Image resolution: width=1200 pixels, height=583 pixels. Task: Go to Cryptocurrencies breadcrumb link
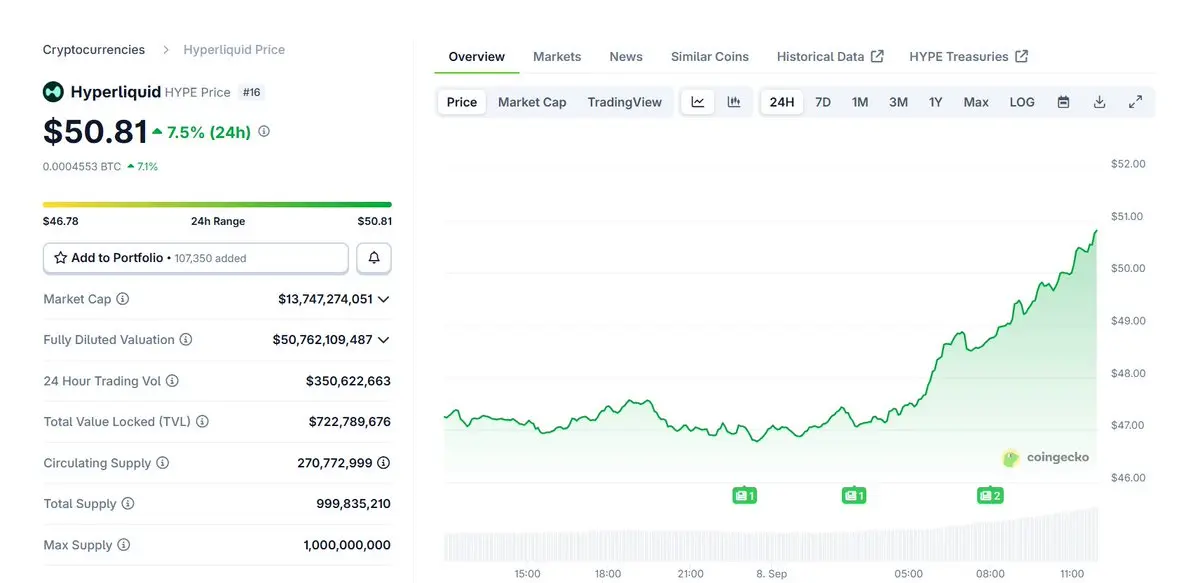(x=94, y=50)
